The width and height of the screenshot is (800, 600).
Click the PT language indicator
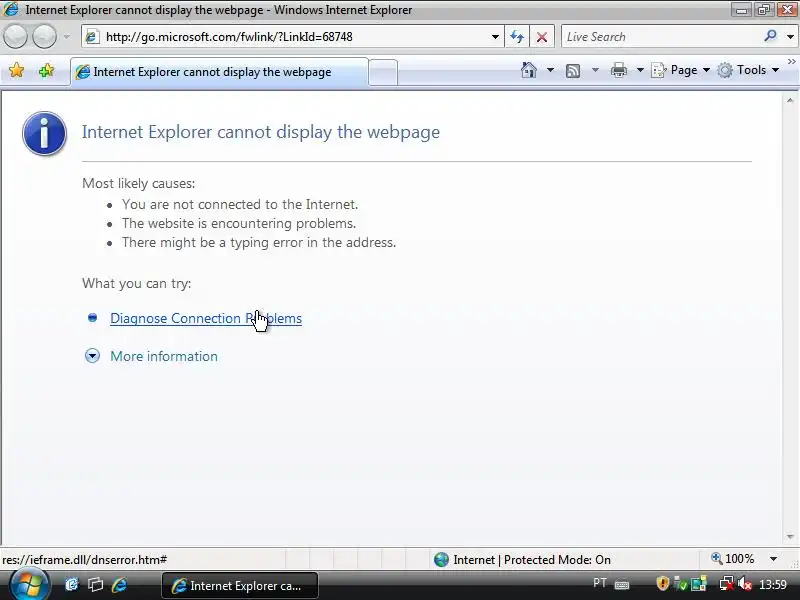point(600,583)
